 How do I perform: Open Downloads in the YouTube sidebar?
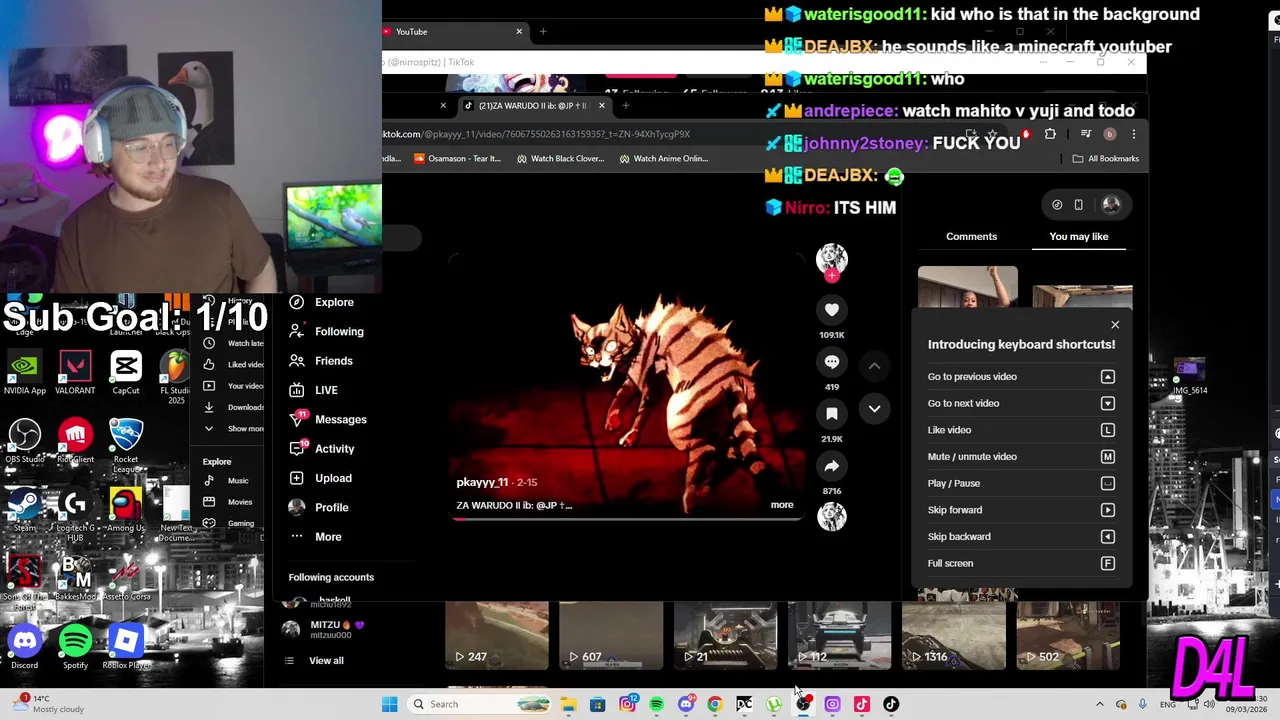pyautogui.click(x=234, y=408)
